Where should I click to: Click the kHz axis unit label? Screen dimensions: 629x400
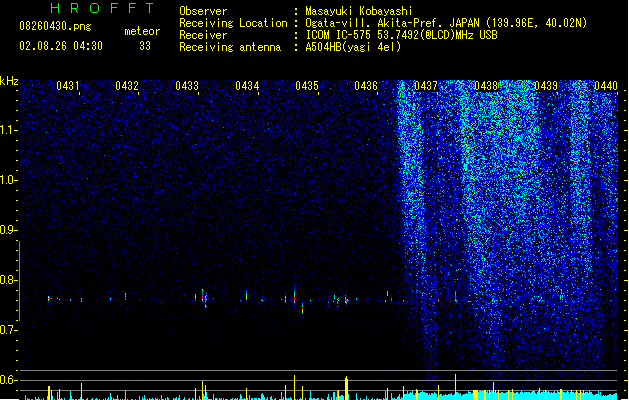[9, 81]
